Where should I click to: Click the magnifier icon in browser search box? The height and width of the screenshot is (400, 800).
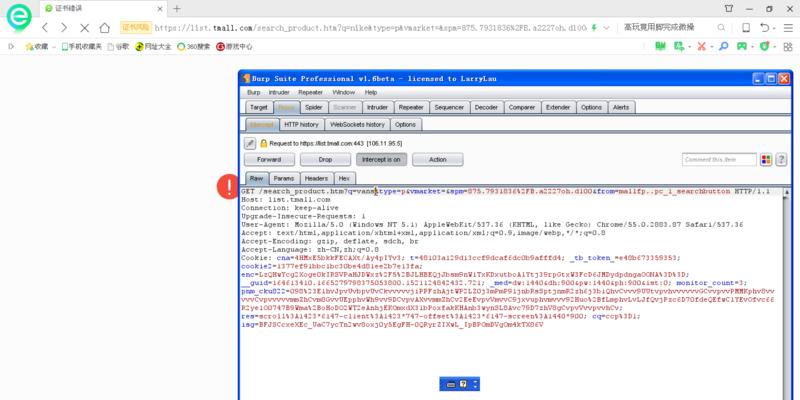pos(721,28)
